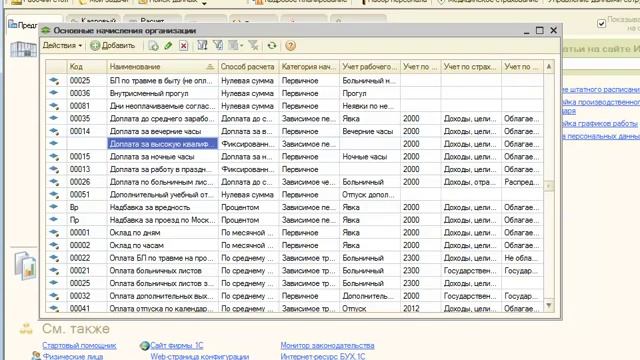The height and width of the screenshot is (360, 640).
Task: Select row Внутрисменный прогул
Action: [294, 93]
